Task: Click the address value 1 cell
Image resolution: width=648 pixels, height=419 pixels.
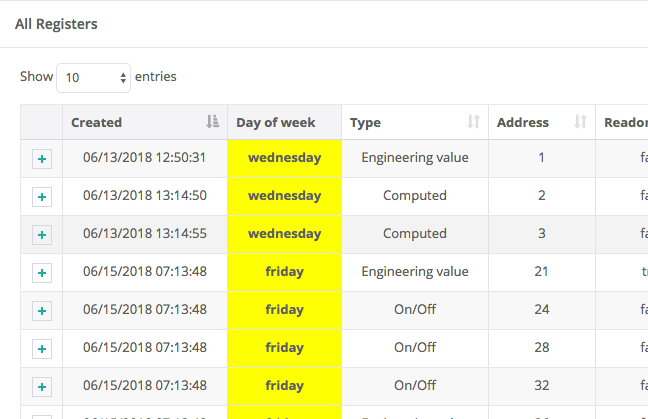Action: [x=541, y=158]
